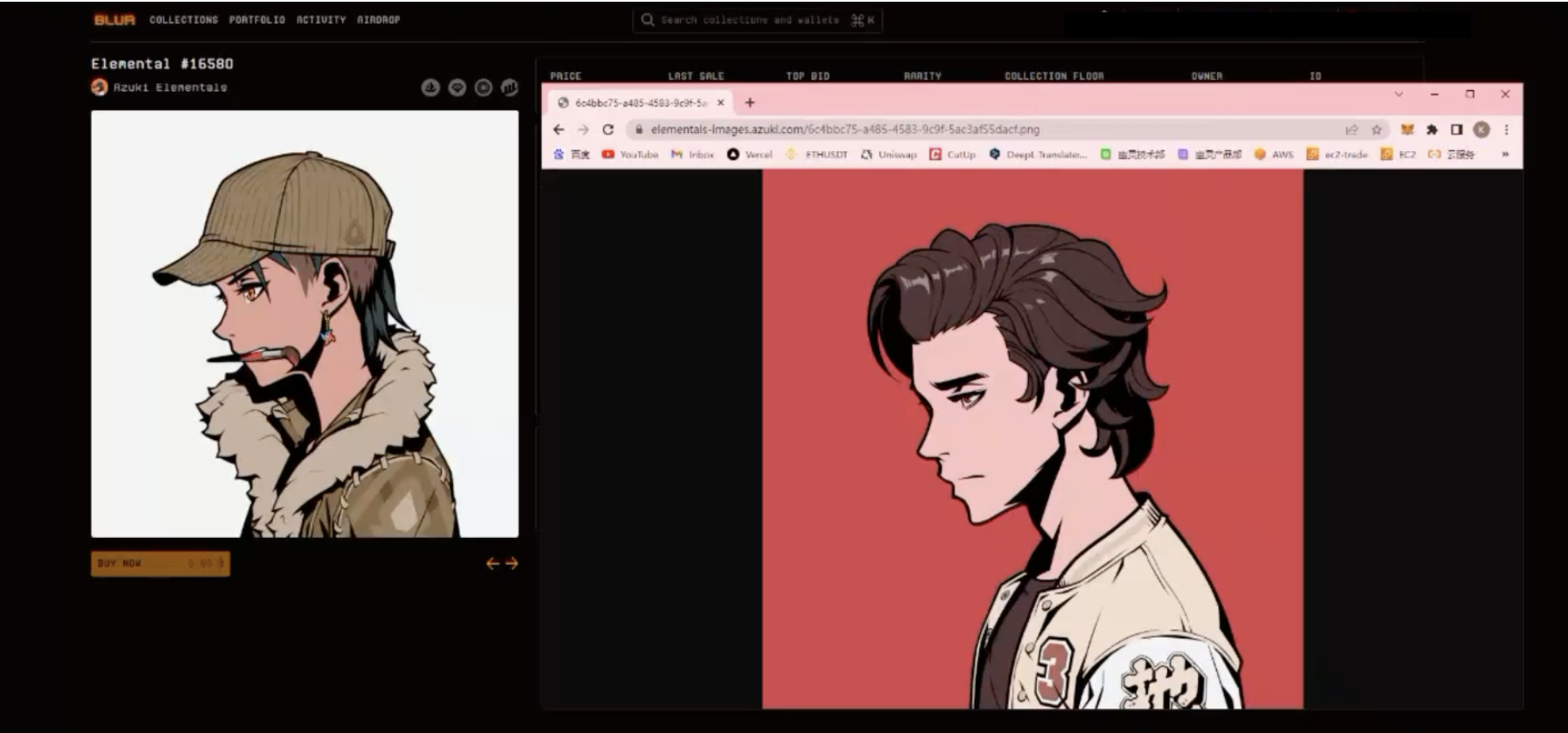This screenshot has height=733, width=1568.
Task: Open the MetaMask fox extension
Action: 1407,129
